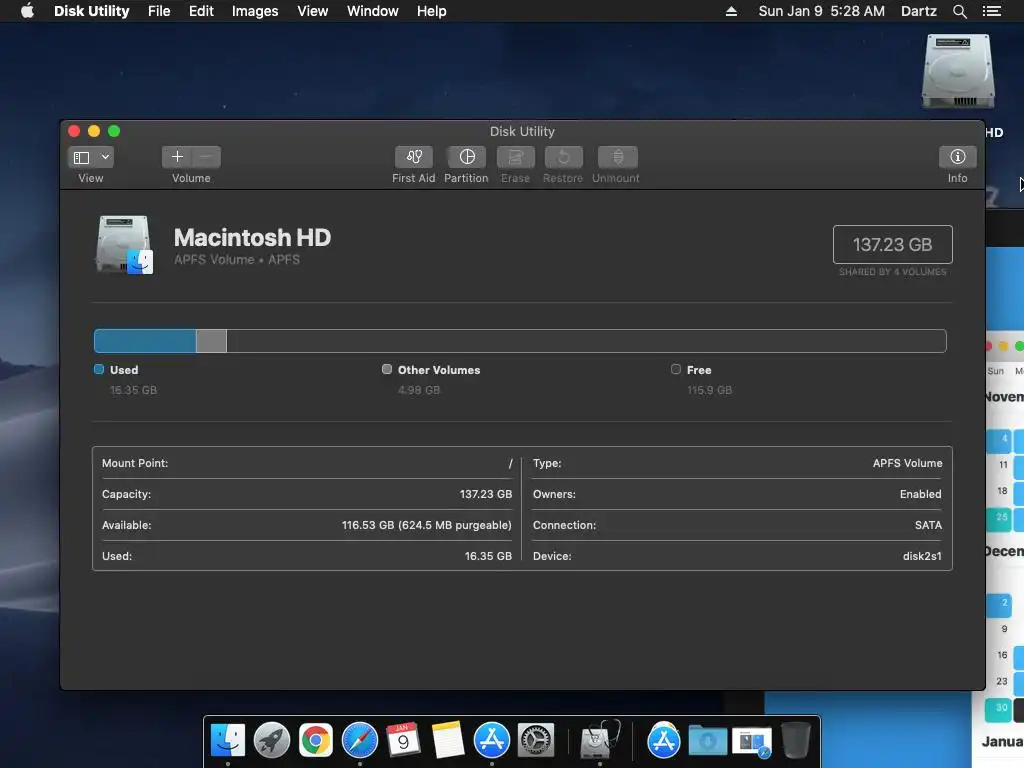Click the 116.53 GB Available value
1024x768 pixels.
(x=426, y=525)
